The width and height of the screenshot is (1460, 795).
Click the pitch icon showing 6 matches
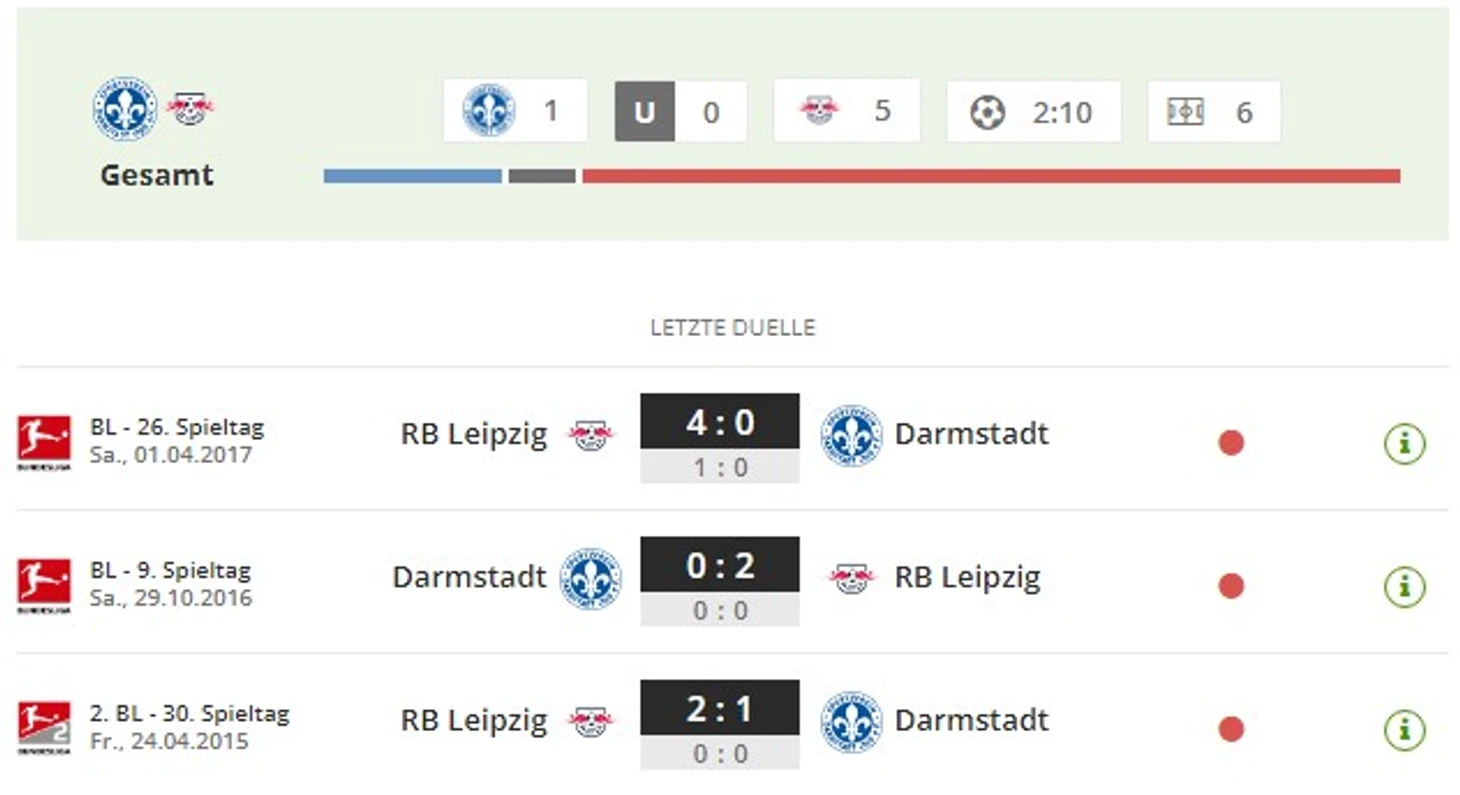[1185, 112]
